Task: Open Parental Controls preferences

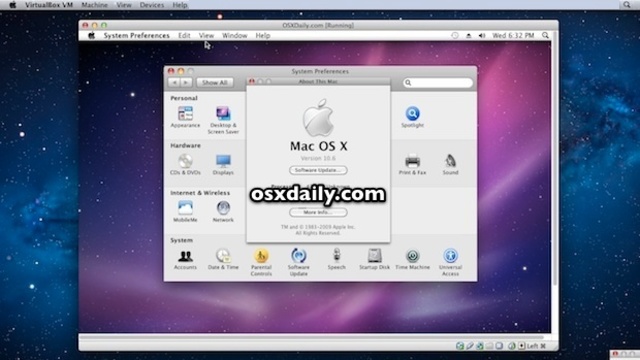Action: (261, 256)
